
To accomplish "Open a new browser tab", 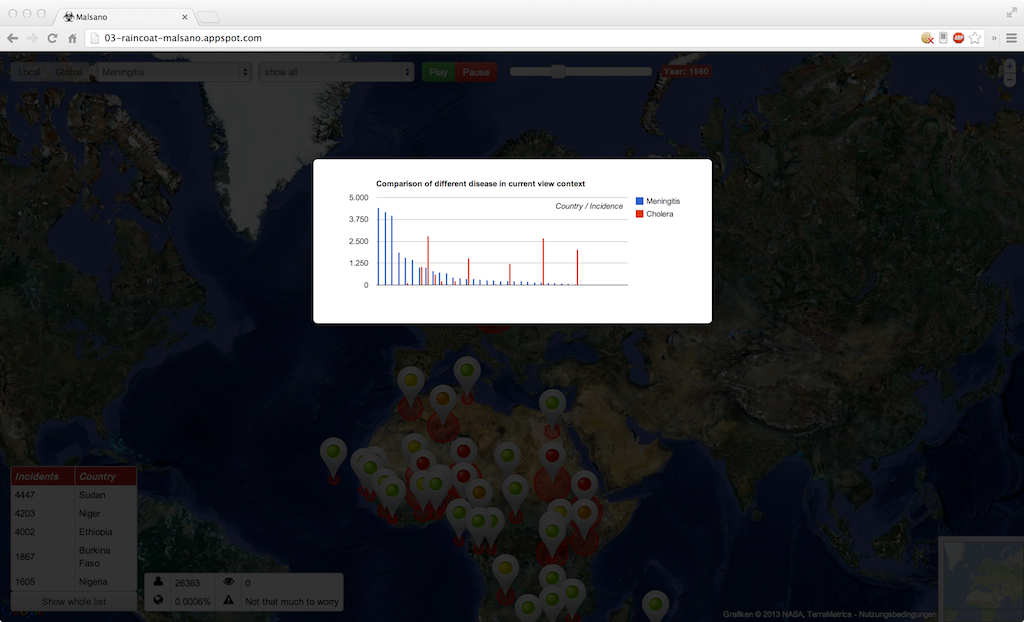I will (x=208, y=16).
